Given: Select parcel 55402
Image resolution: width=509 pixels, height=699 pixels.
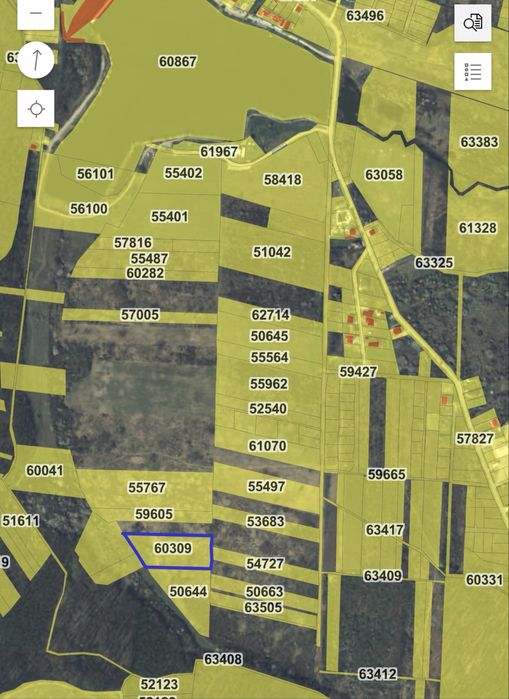Looking at the screenshot, I should (183, 173).
